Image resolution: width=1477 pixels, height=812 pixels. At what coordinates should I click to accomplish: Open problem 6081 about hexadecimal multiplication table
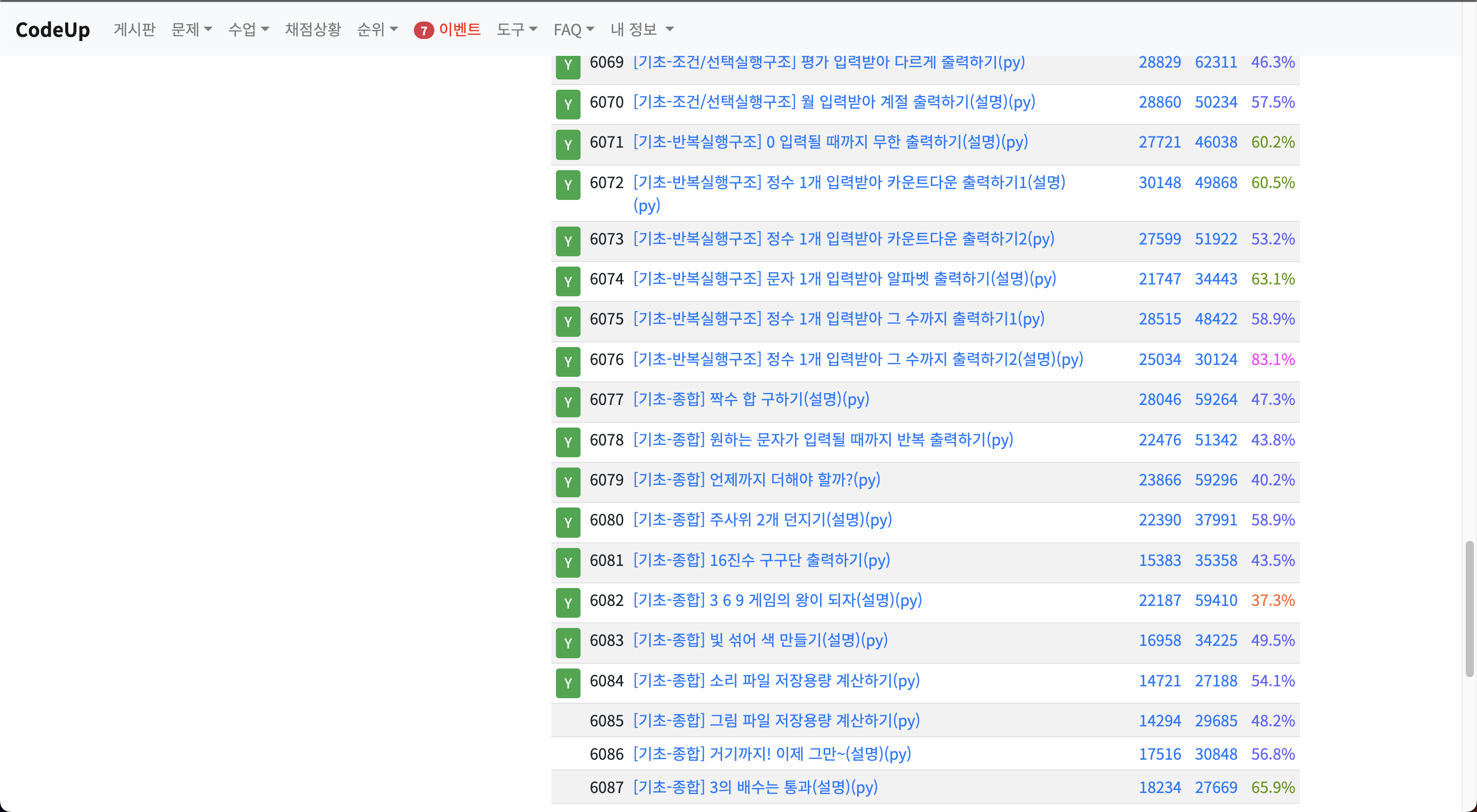coord(761,560)
